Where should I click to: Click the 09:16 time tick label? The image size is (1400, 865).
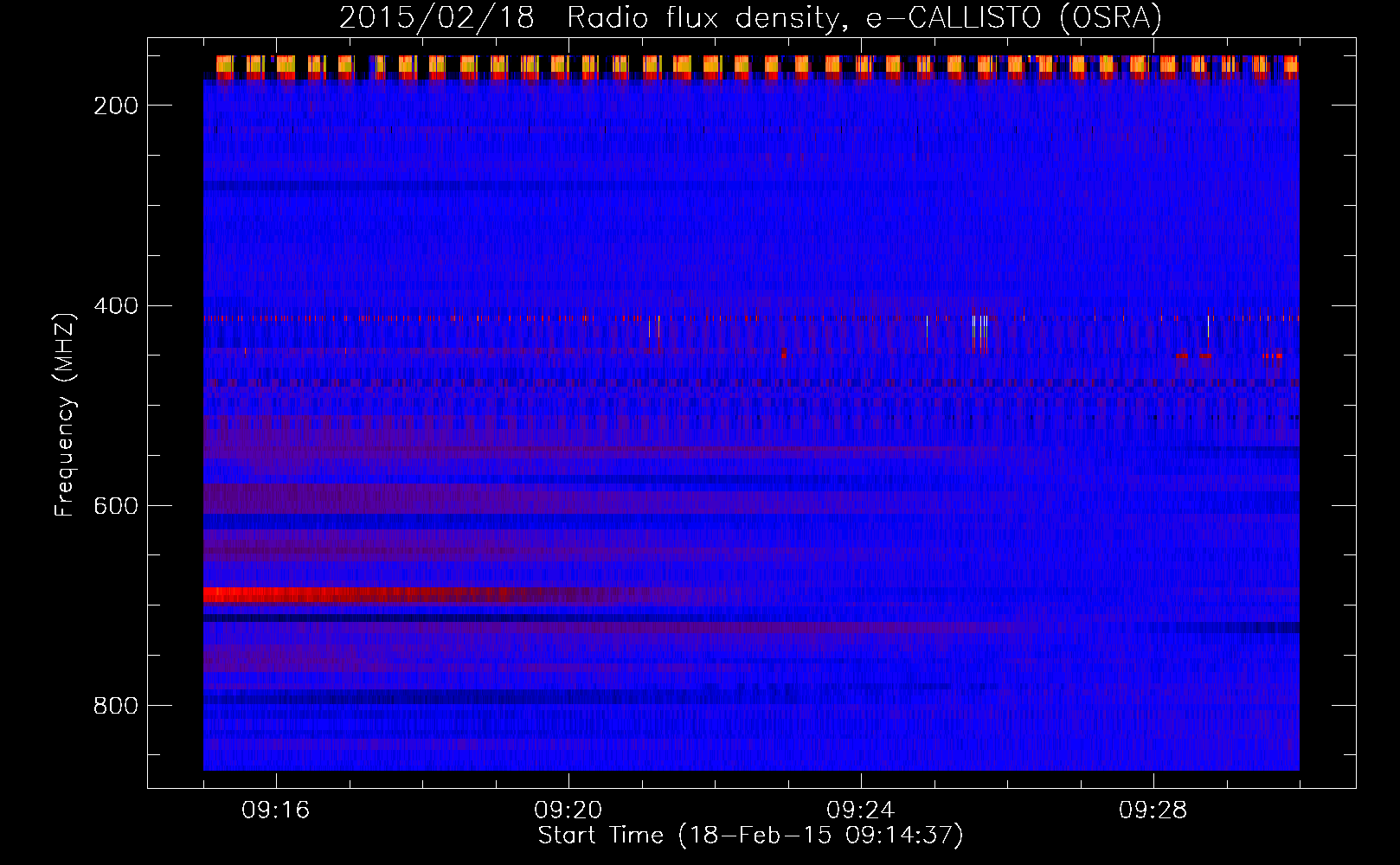pyautogui.click(x=276, y=811)
